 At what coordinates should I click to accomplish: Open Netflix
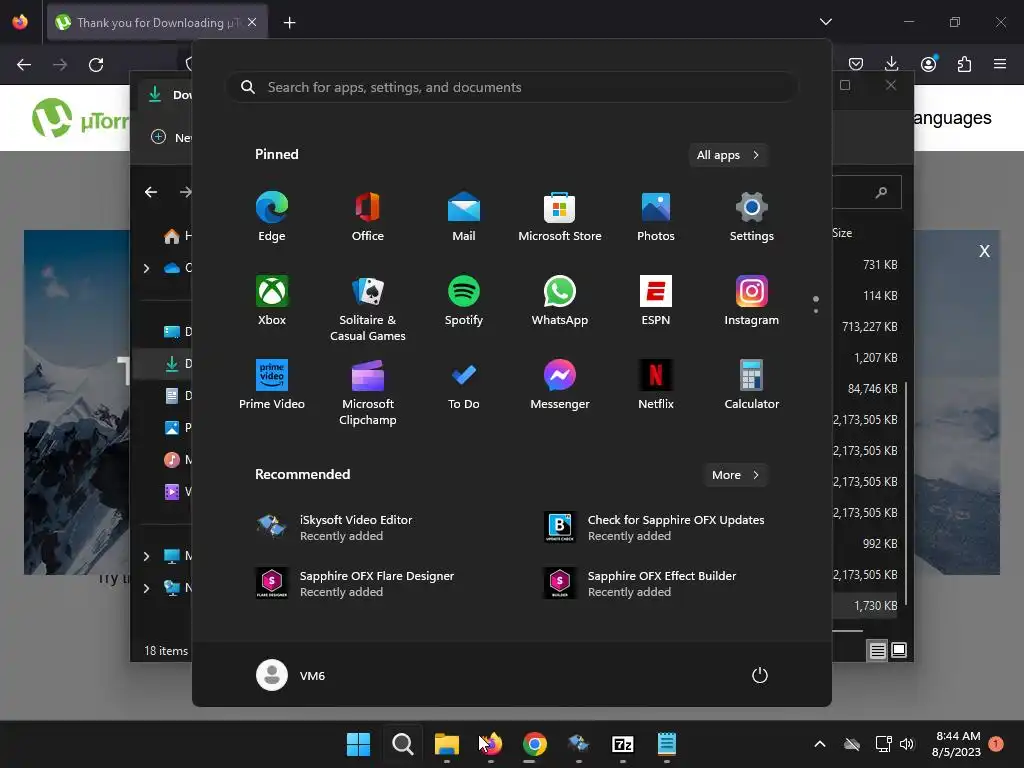pyautogui.click(x=656, y=385)
